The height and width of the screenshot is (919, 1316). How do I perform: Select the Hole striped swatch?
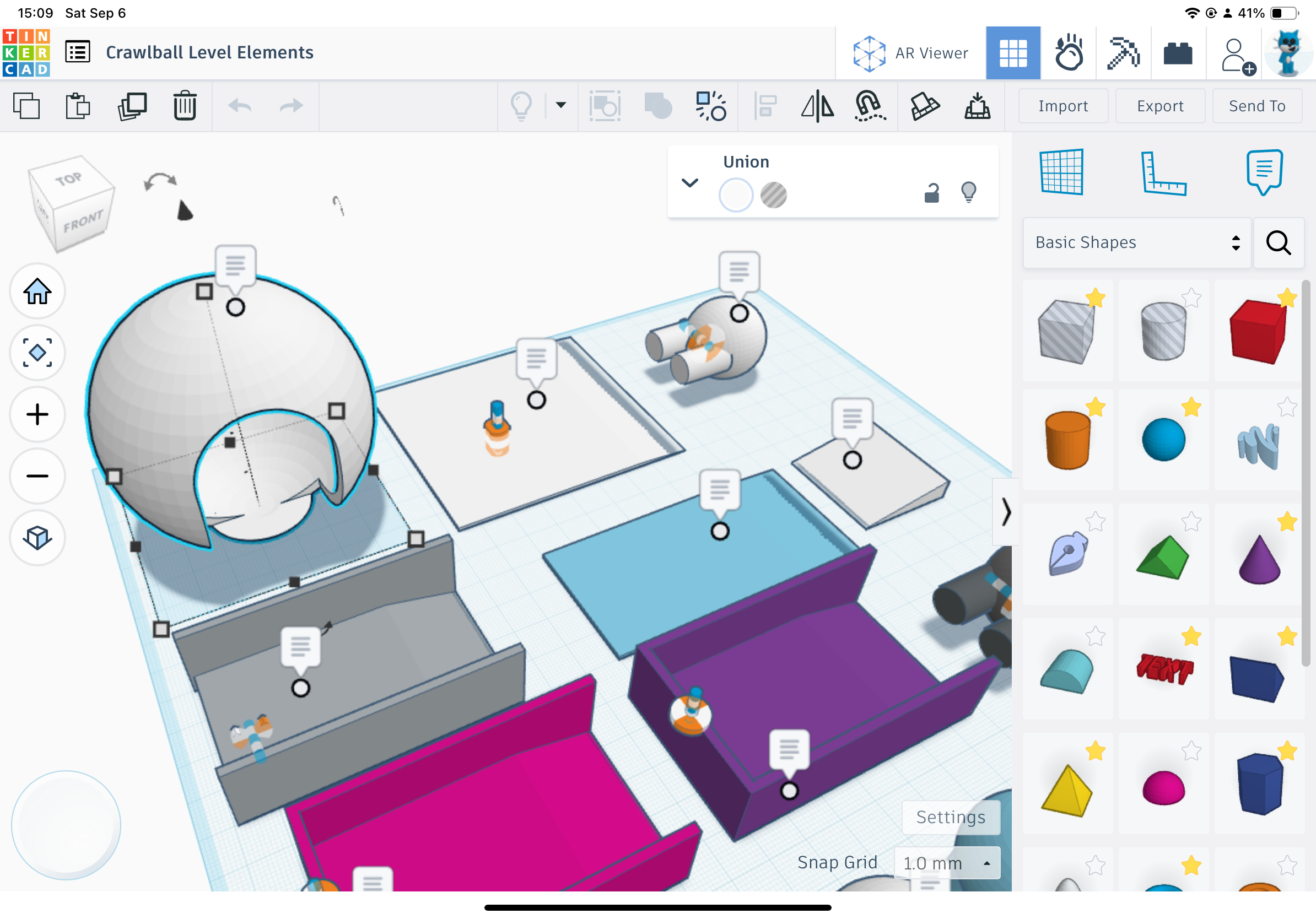(x=773, y=195)
